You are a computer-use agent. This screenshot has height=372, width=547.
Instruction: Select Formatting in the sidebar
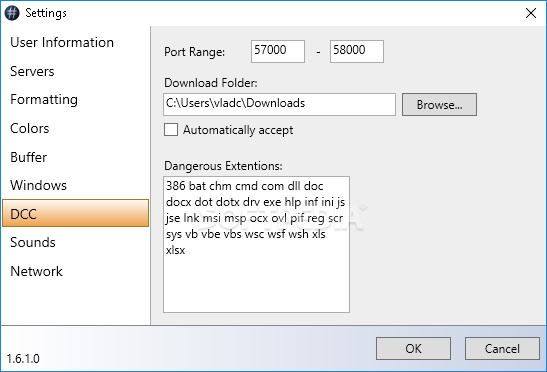coord(44,99)
